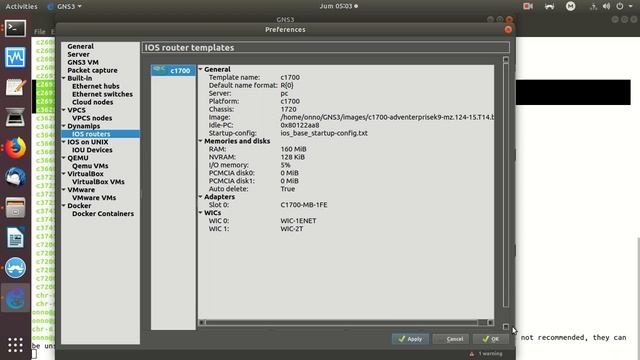The image size is (640, 360).
Task: Click the warning icon in status bar
Action: (472, 354)
